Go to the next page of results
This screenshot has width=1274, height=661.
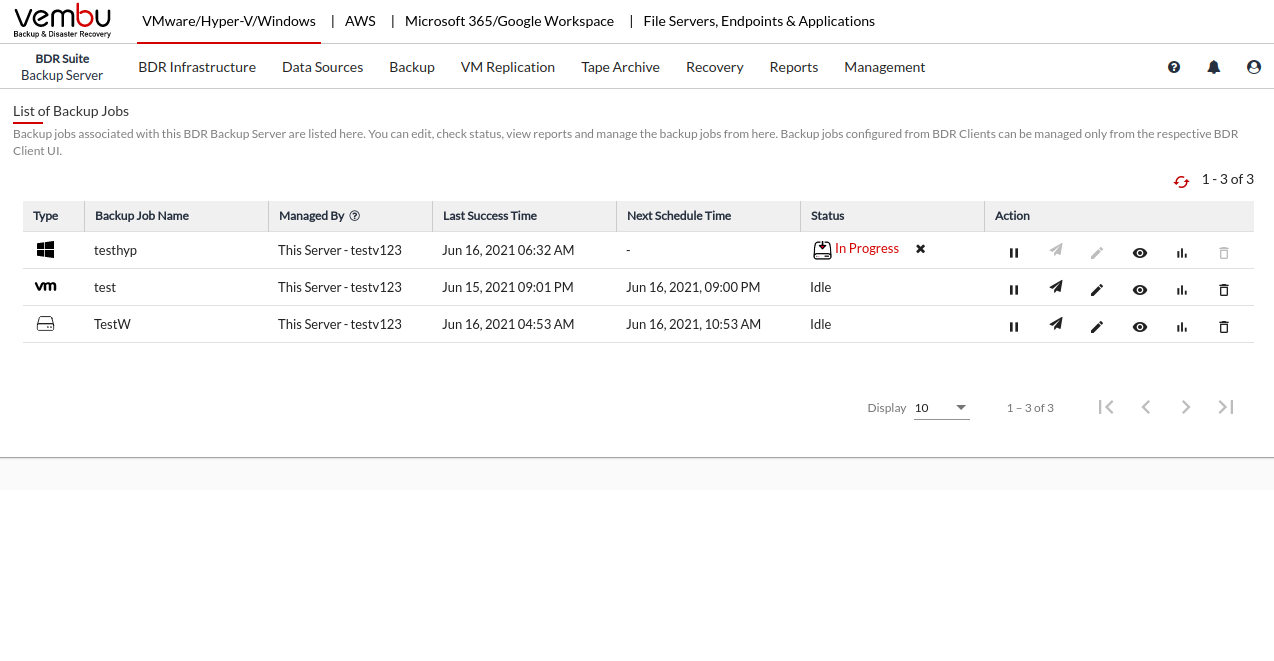click(1185, 407)
